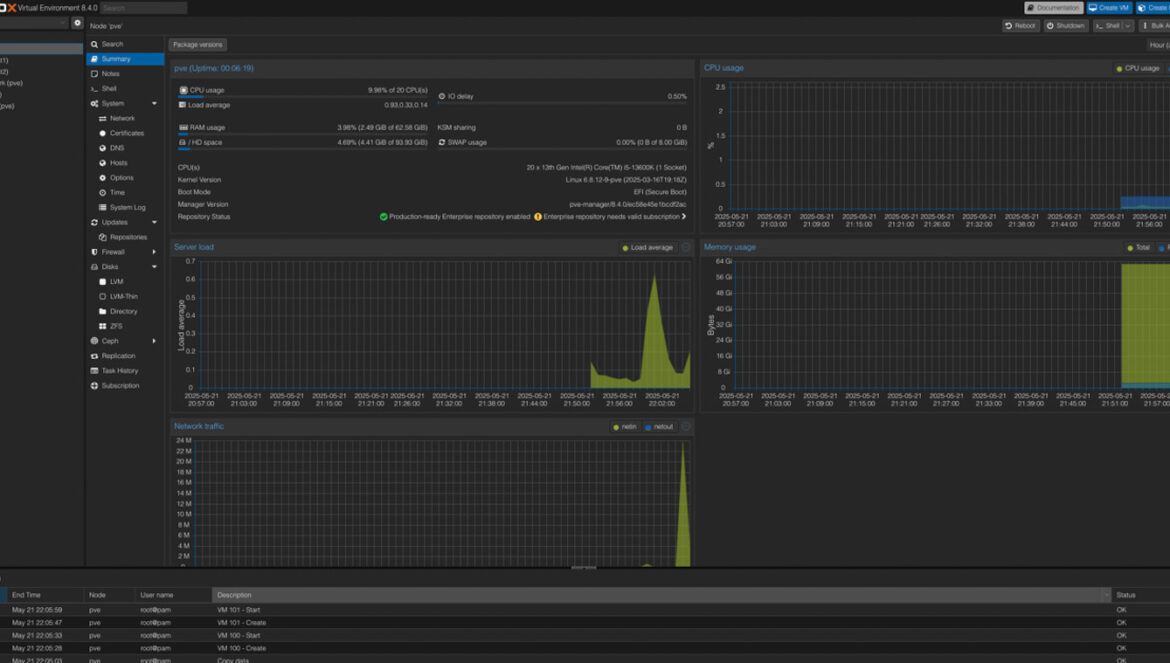
Task: Open the Notes section in the node menu
Action: (110, 74)
